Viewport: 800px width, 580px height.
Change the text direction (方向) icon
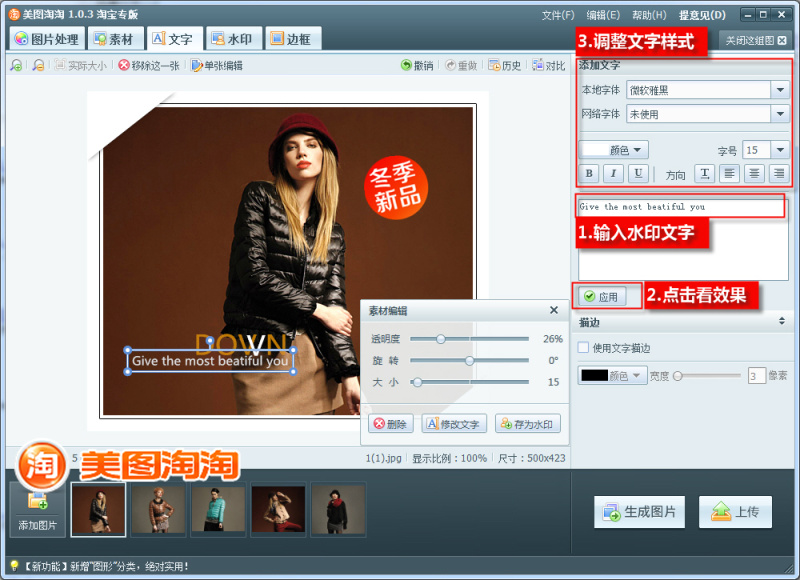(705, 173)
